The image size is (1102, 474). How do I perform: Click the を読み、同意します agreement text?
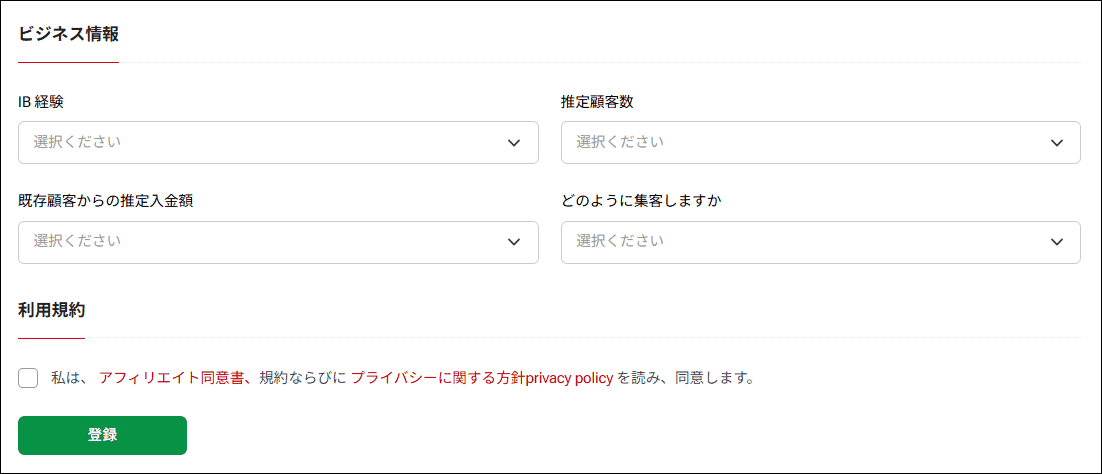coord(686,378)
